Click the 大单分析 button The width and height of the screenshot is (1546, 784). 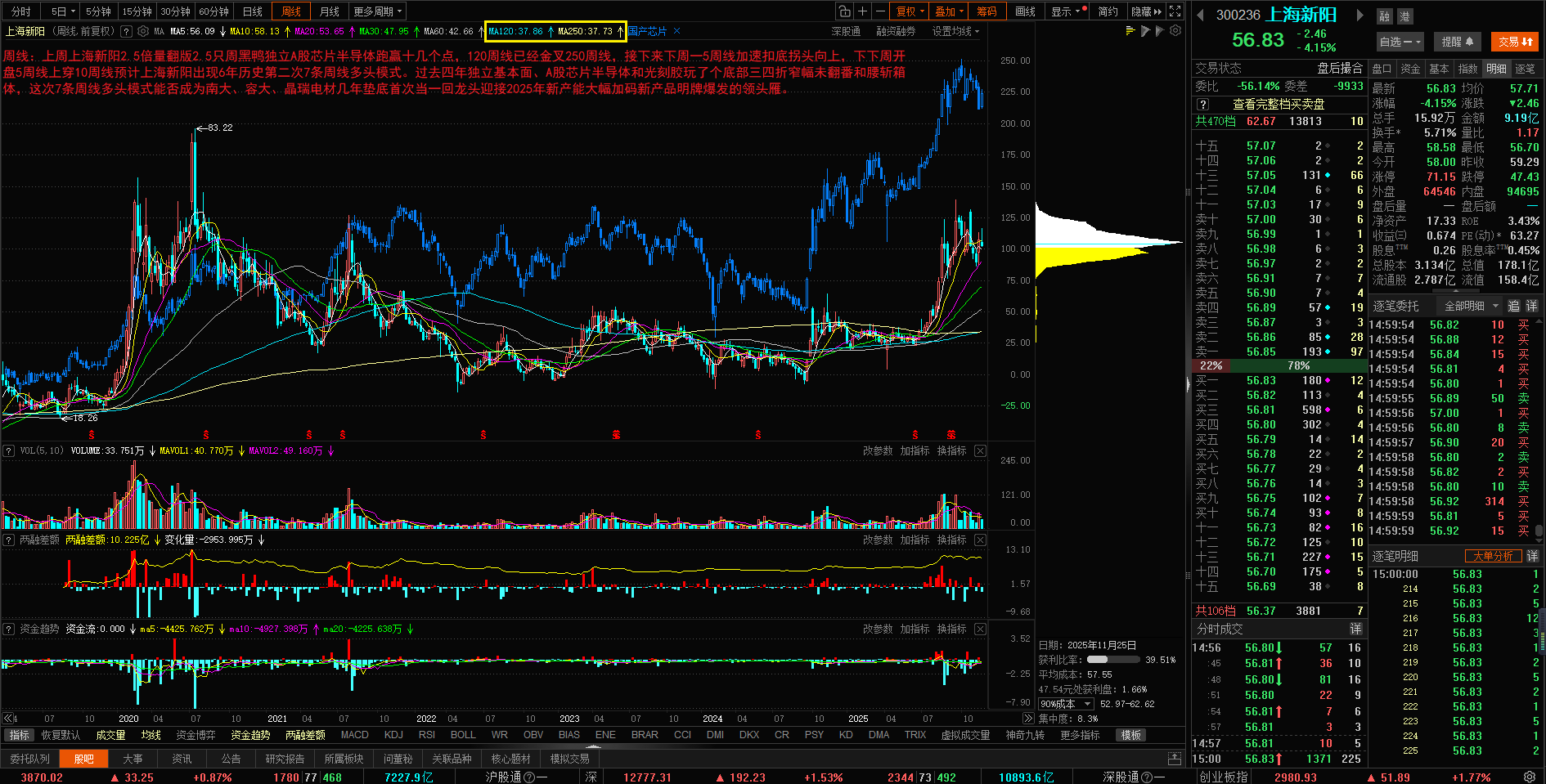point(1493,556)
